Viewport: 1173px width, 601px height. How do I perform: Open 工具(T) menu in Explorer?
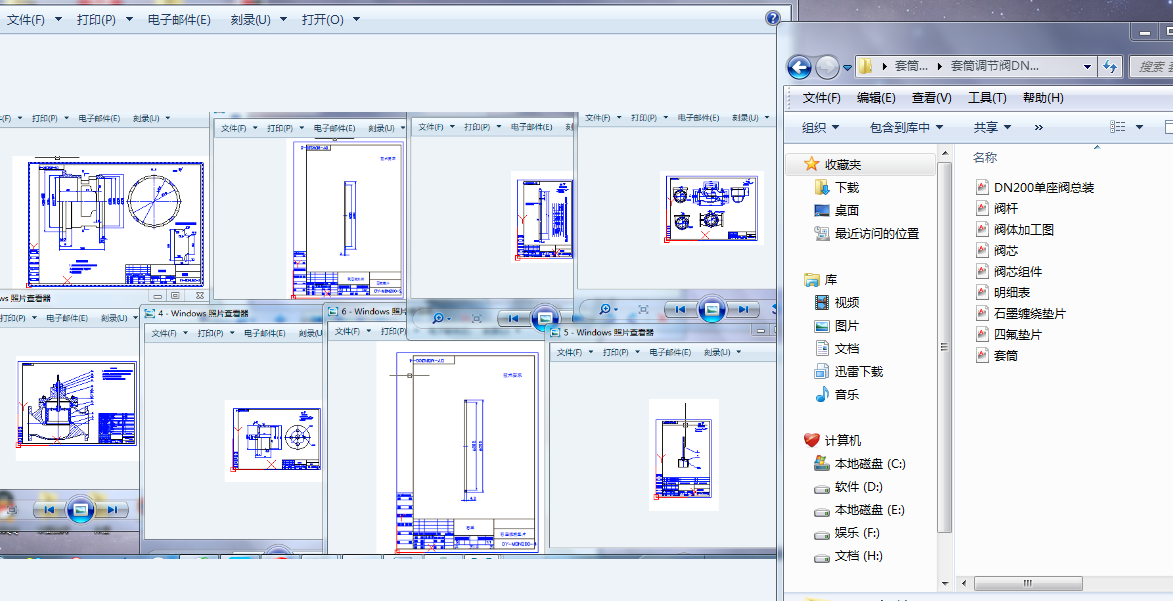(987, 97)
